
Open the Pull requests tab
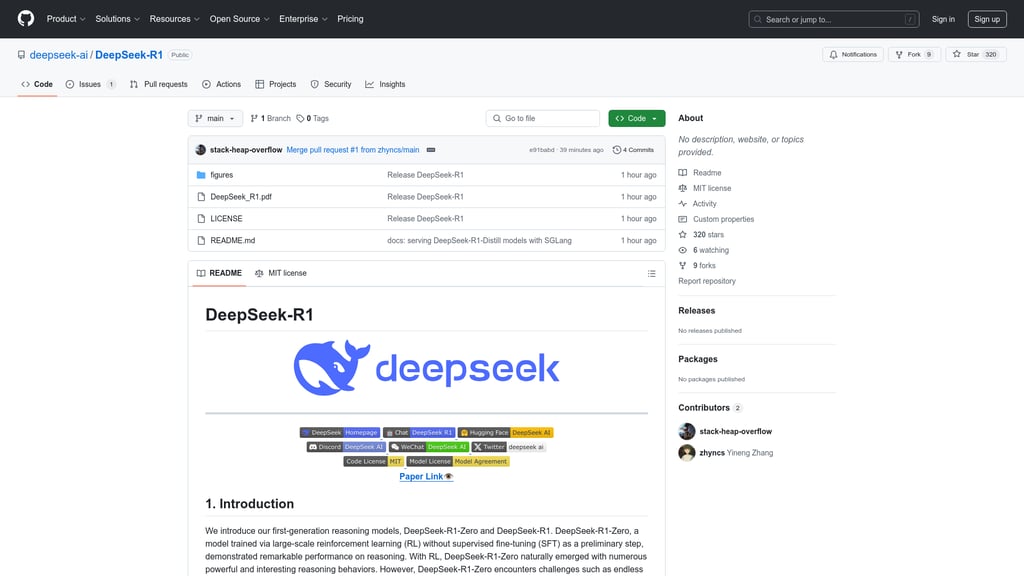pos(159,84)
